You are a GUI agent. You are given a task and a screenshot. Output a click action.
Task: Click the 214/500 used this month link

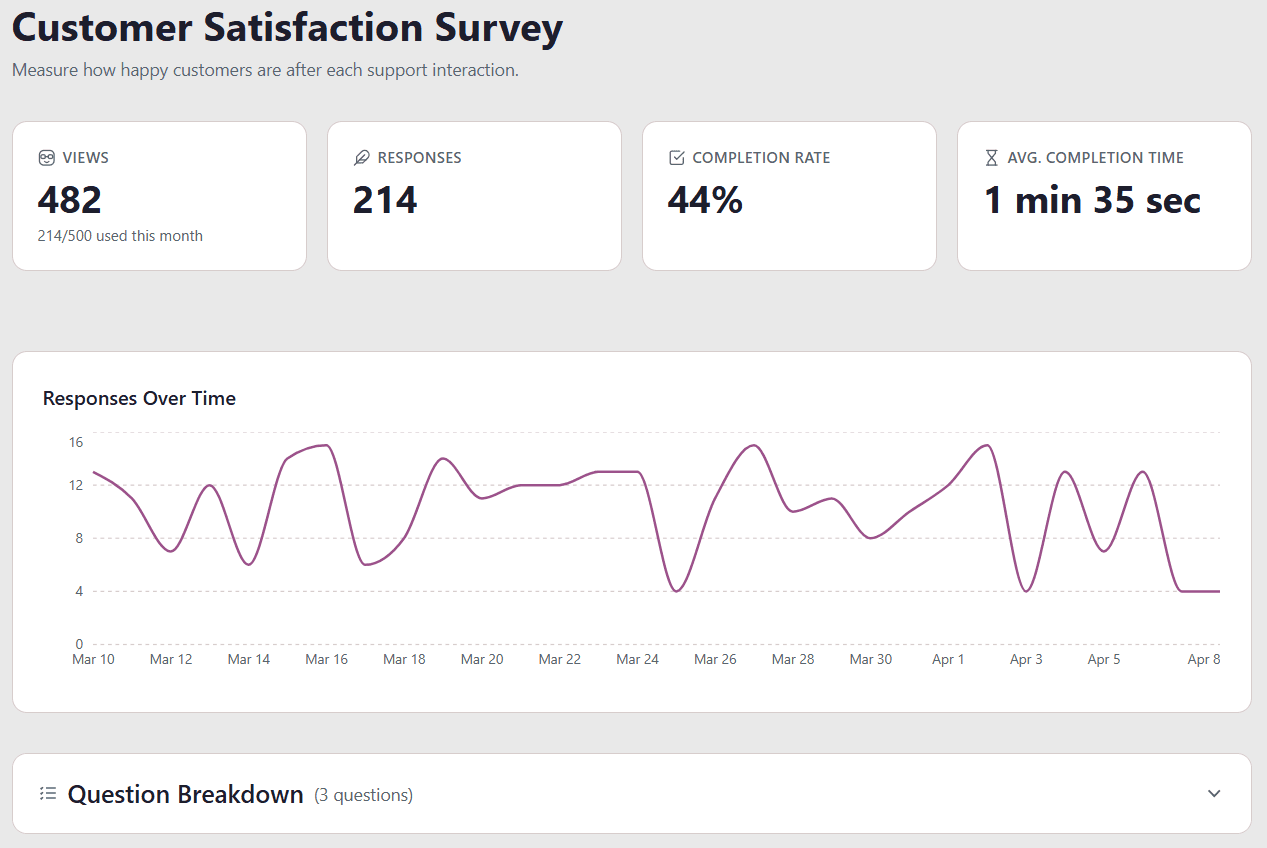pyautogui.click(x=120, y=235)
